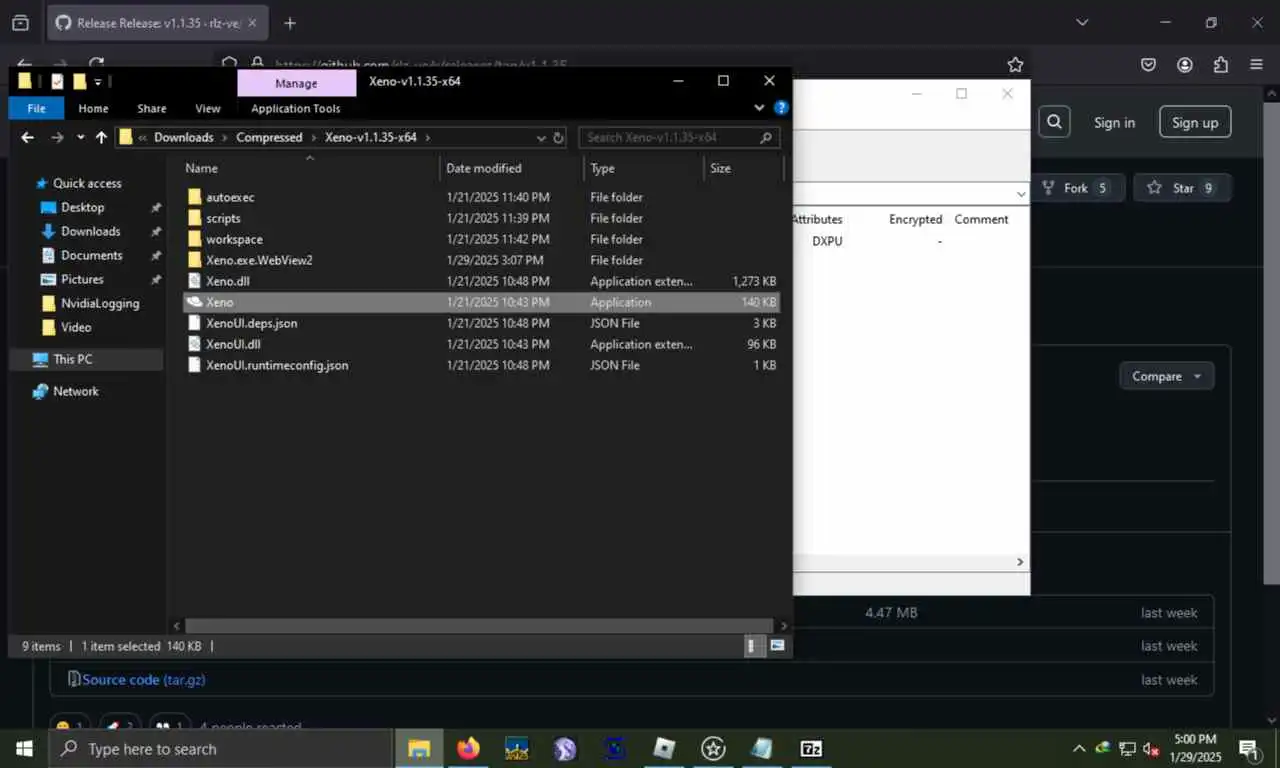Open Desktop in navigation pane
The height and width of the screenshot is (768, 1280).
[82, 207]
